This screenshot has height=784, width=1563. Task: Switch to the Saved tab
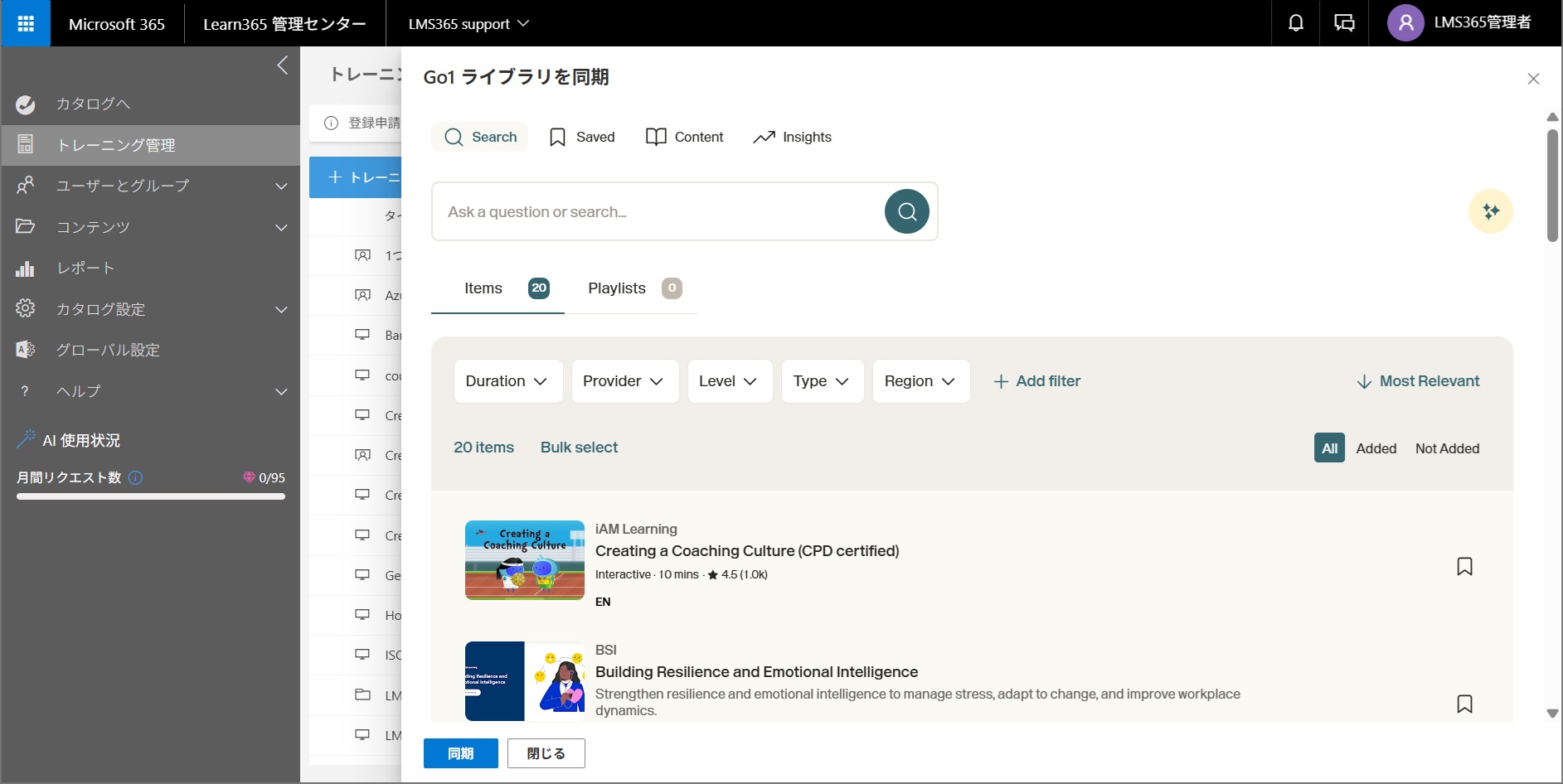581,137
